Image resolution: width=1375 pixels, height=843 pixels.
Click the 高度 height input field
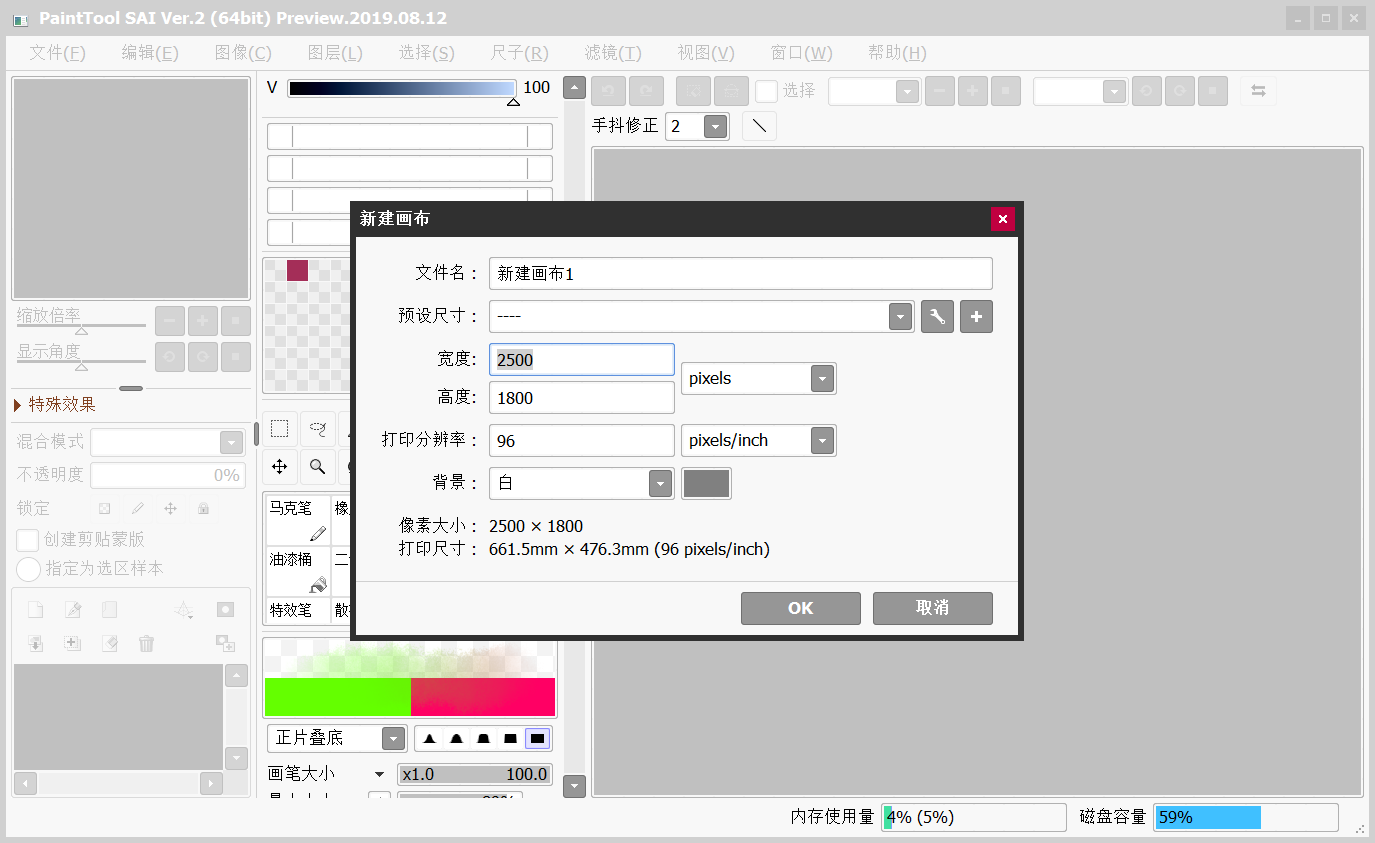[582, 398]
